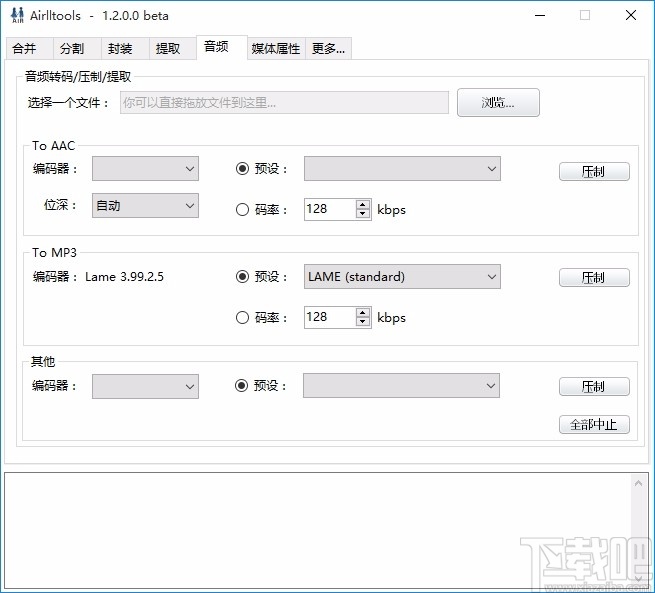
Task: Click the log output text area
Action: pyautogui.click(x=317, y=530)
